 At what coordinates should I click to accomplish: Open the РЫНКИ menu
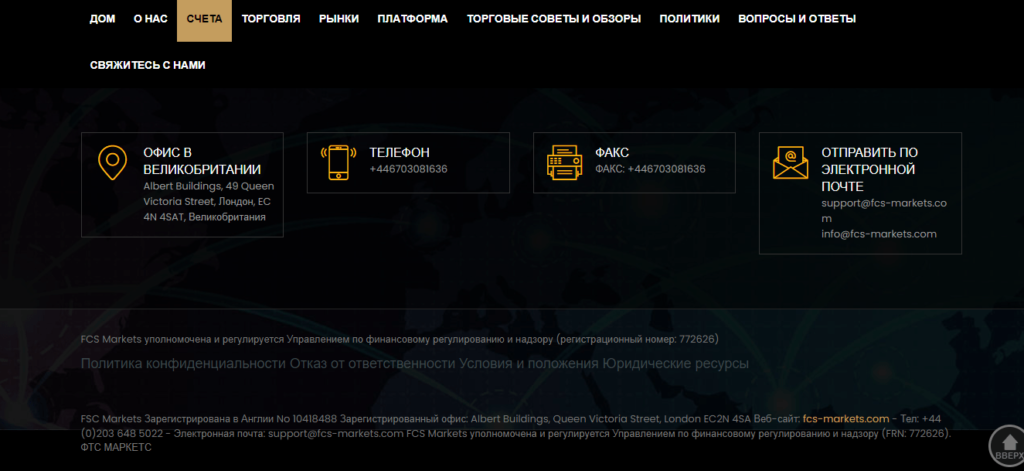coord(339,19)
